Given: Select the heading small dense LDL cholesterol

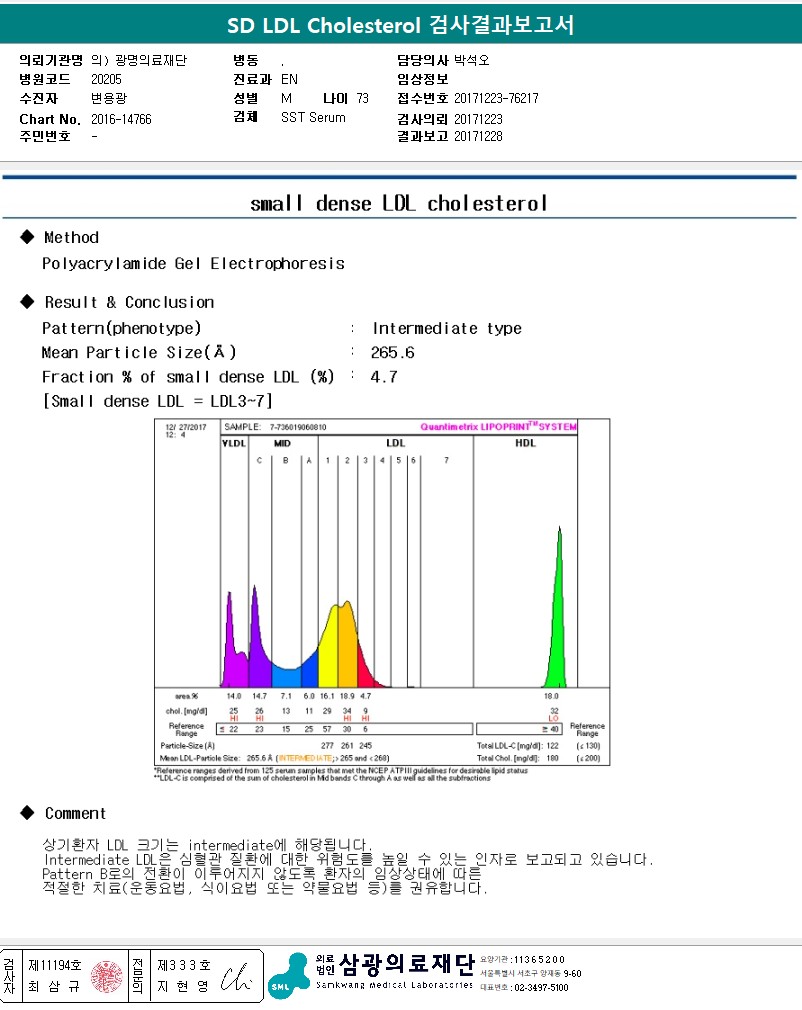Looking at the screenshot, I should tap(399, 204).
